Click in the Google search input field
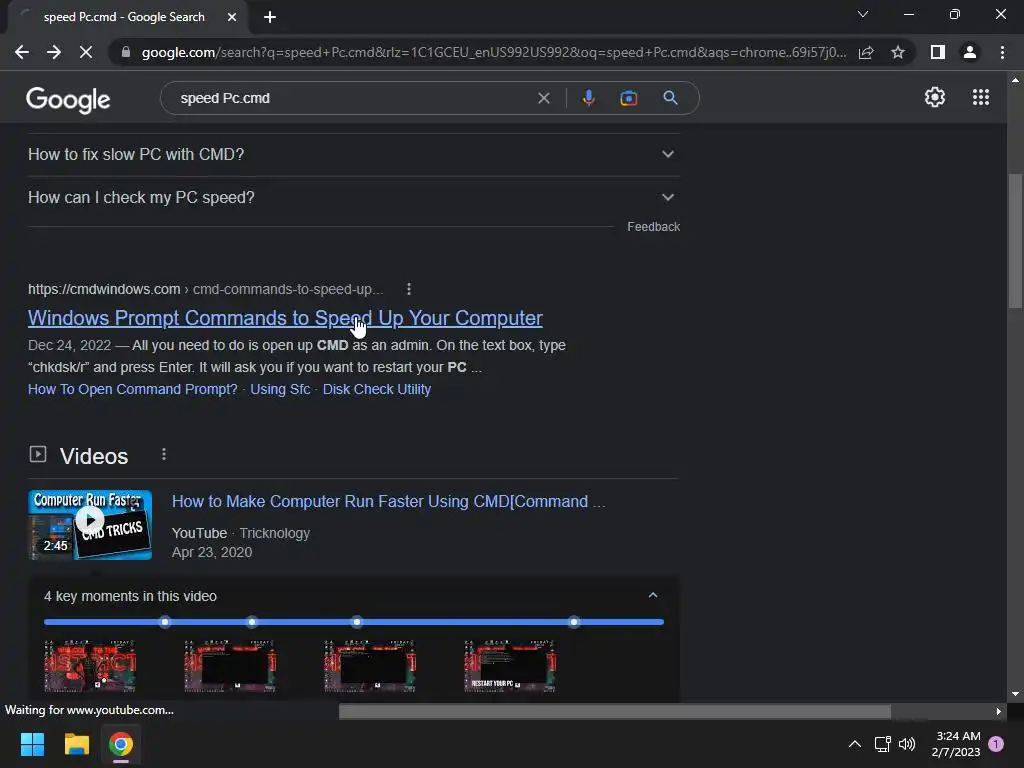Image resolution: width=1024 pixels, height=768 pixels. coord(353,98)
